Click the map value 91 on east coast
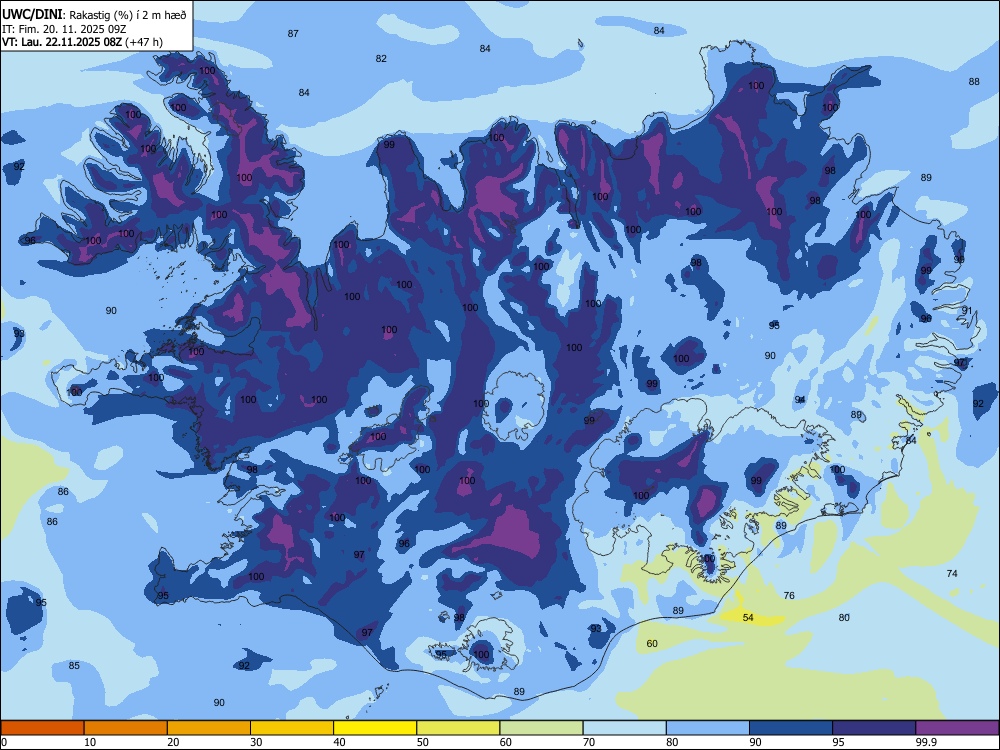1000x750 pixels. [x=967, y=311]
